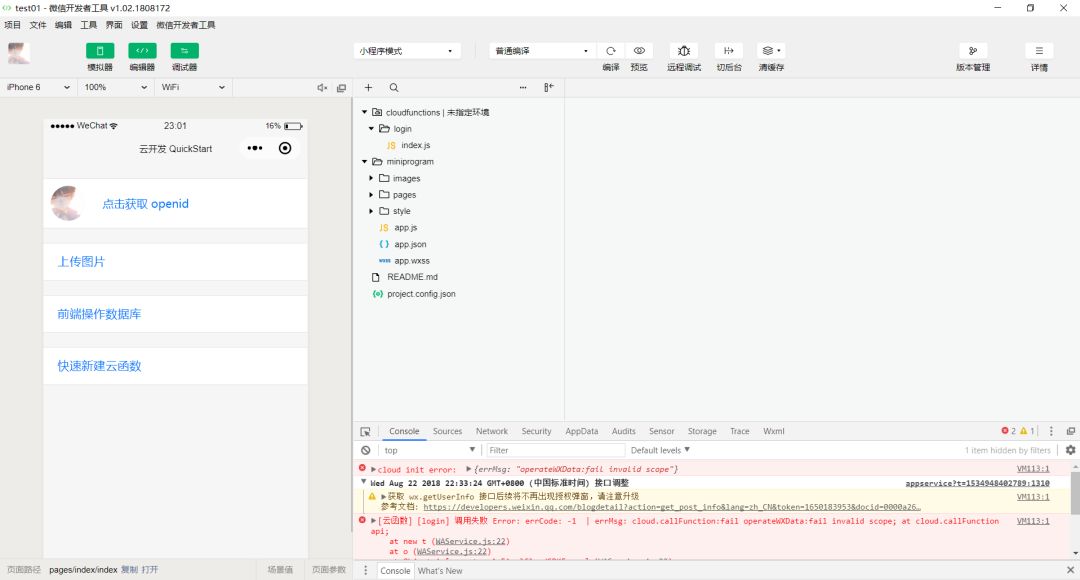
Task: Undock the devtools panel icon
Action: click(x=1070, y=431)
